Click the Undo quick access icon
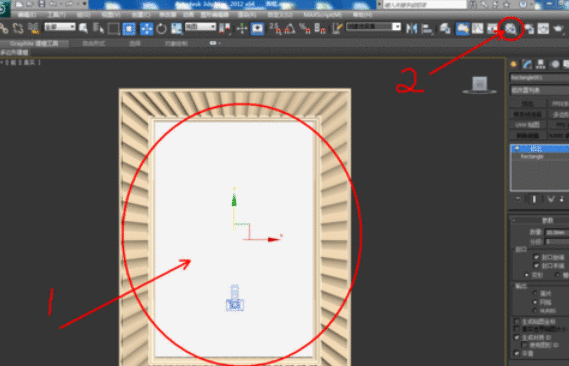Viewport: 569px width, 366px height. click(53, 4)
